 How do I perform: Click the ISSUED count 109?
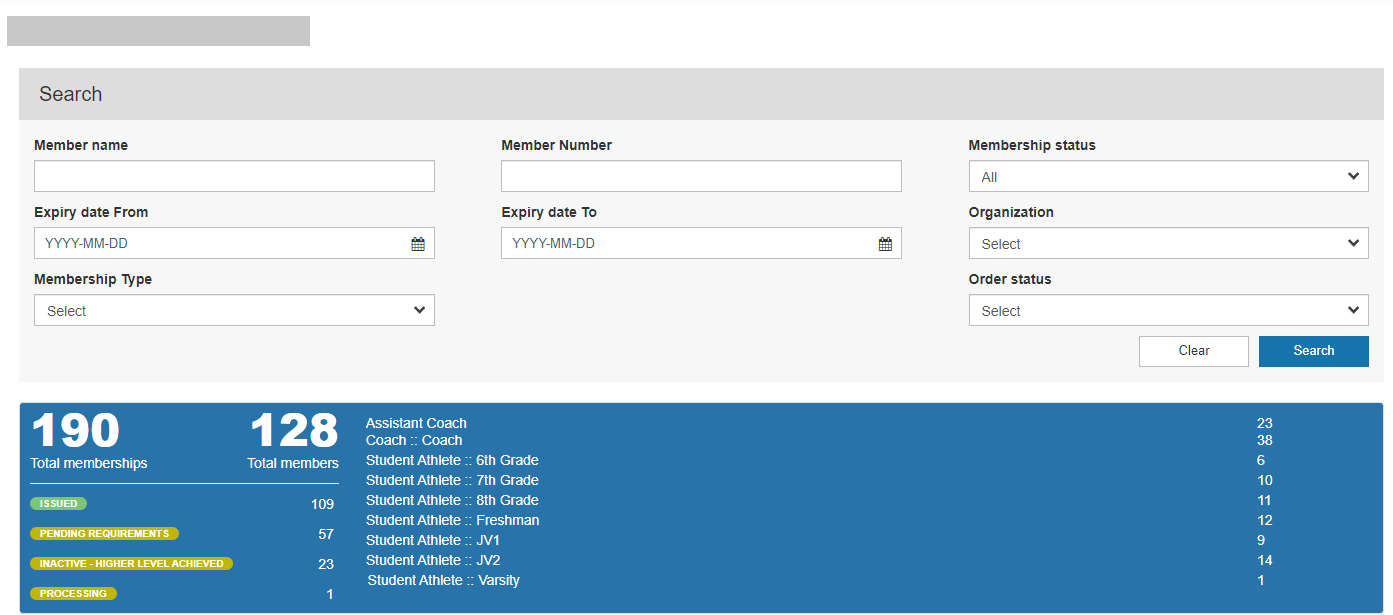pos(322,504)
